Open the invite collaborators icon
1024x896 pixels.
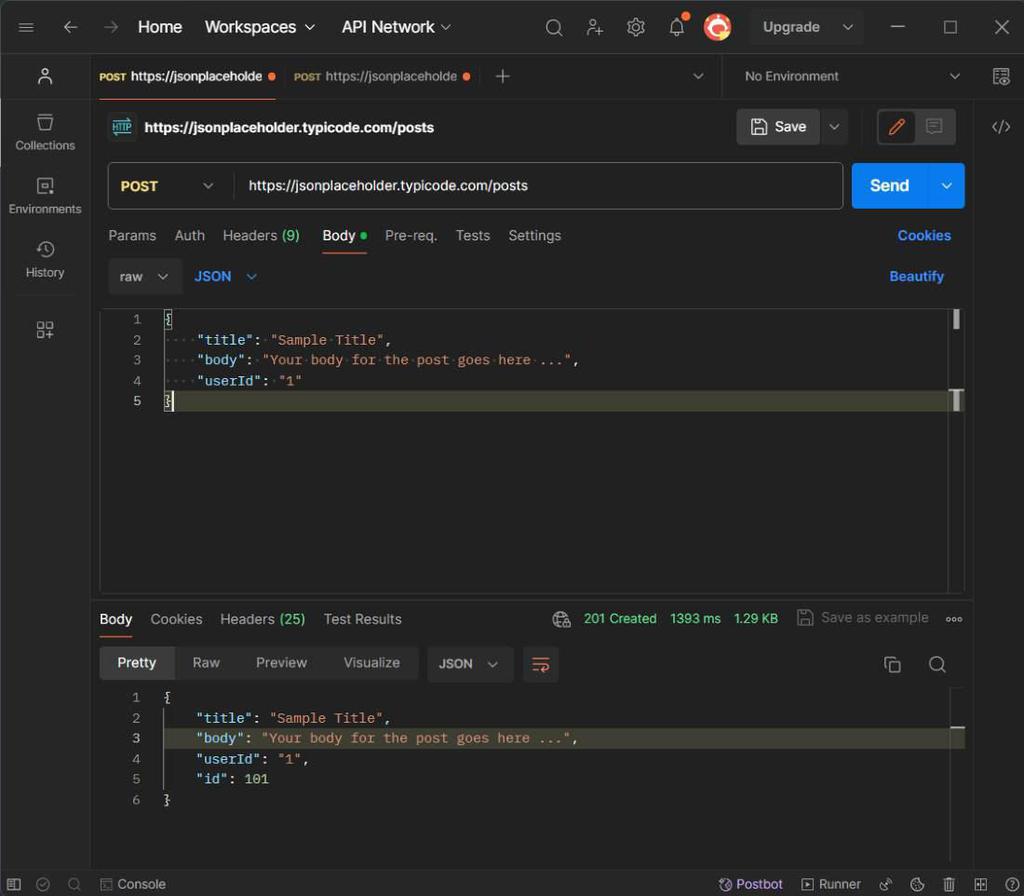pos(595,27)
